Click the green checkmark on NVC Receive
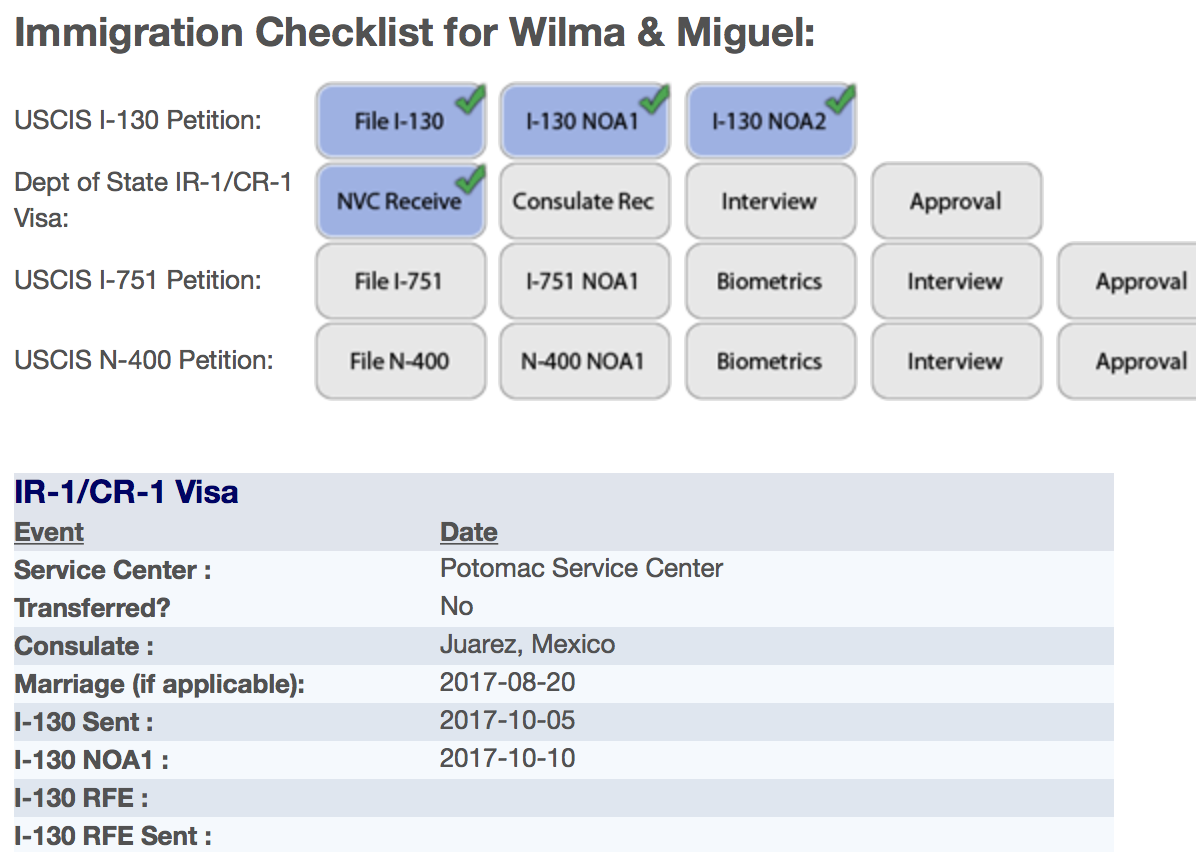 pyautogui.click(x=471, y=179)
